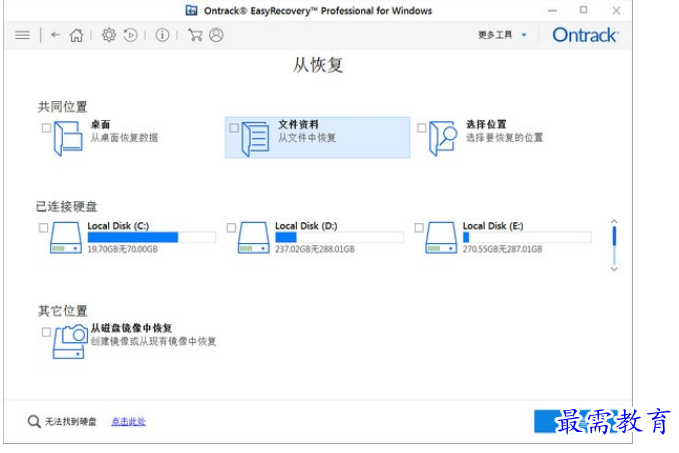The width and height of the screenshot is (679, 453).
Task: Select the 桌面 title text
Action: coord(100,125)
